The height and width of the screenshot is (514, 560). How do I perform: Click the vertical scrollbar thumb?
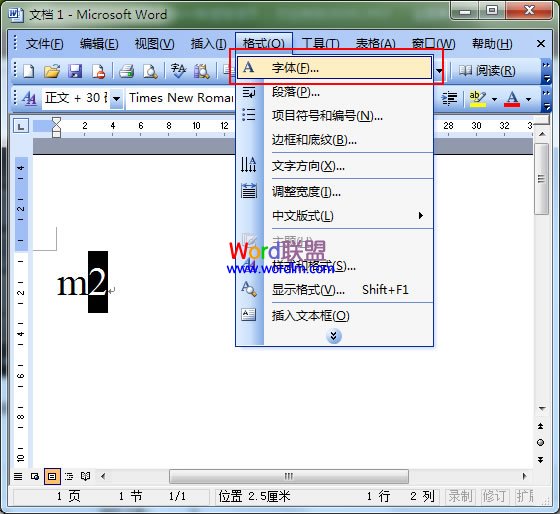coord(541,179)
